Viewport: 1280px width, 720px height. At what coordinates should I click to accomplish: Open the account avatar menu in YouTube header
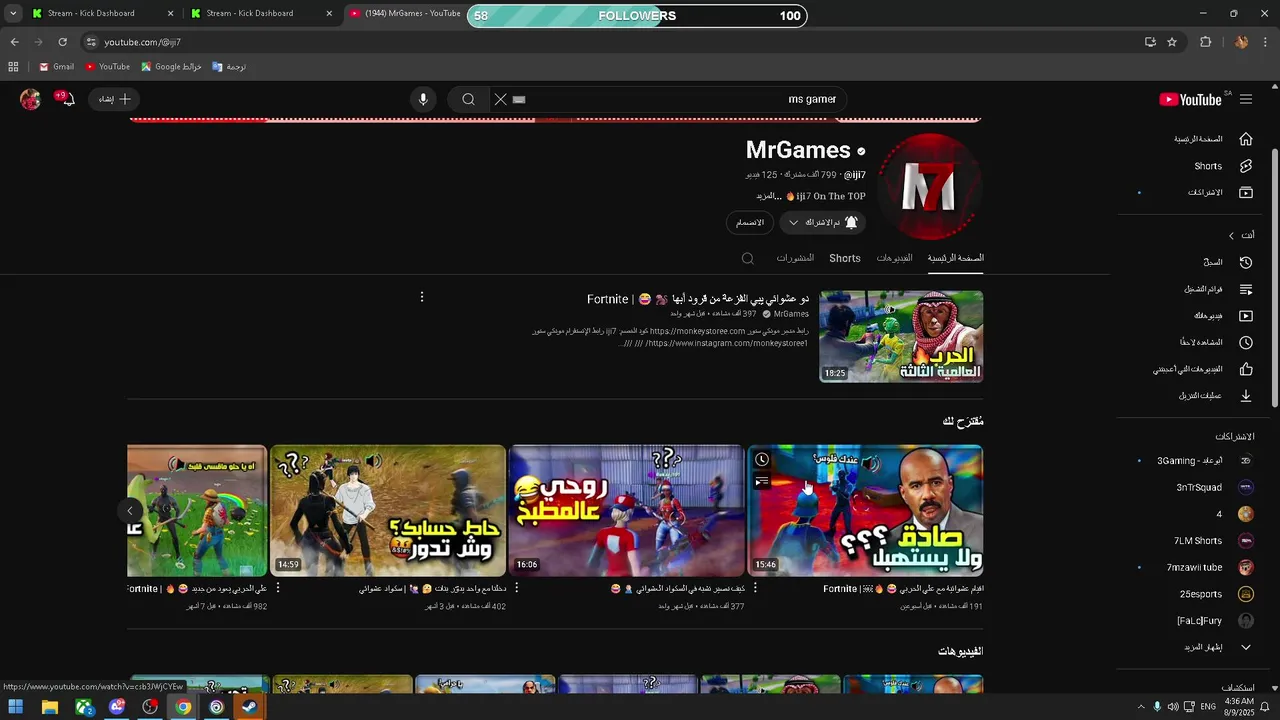(31, 99)
